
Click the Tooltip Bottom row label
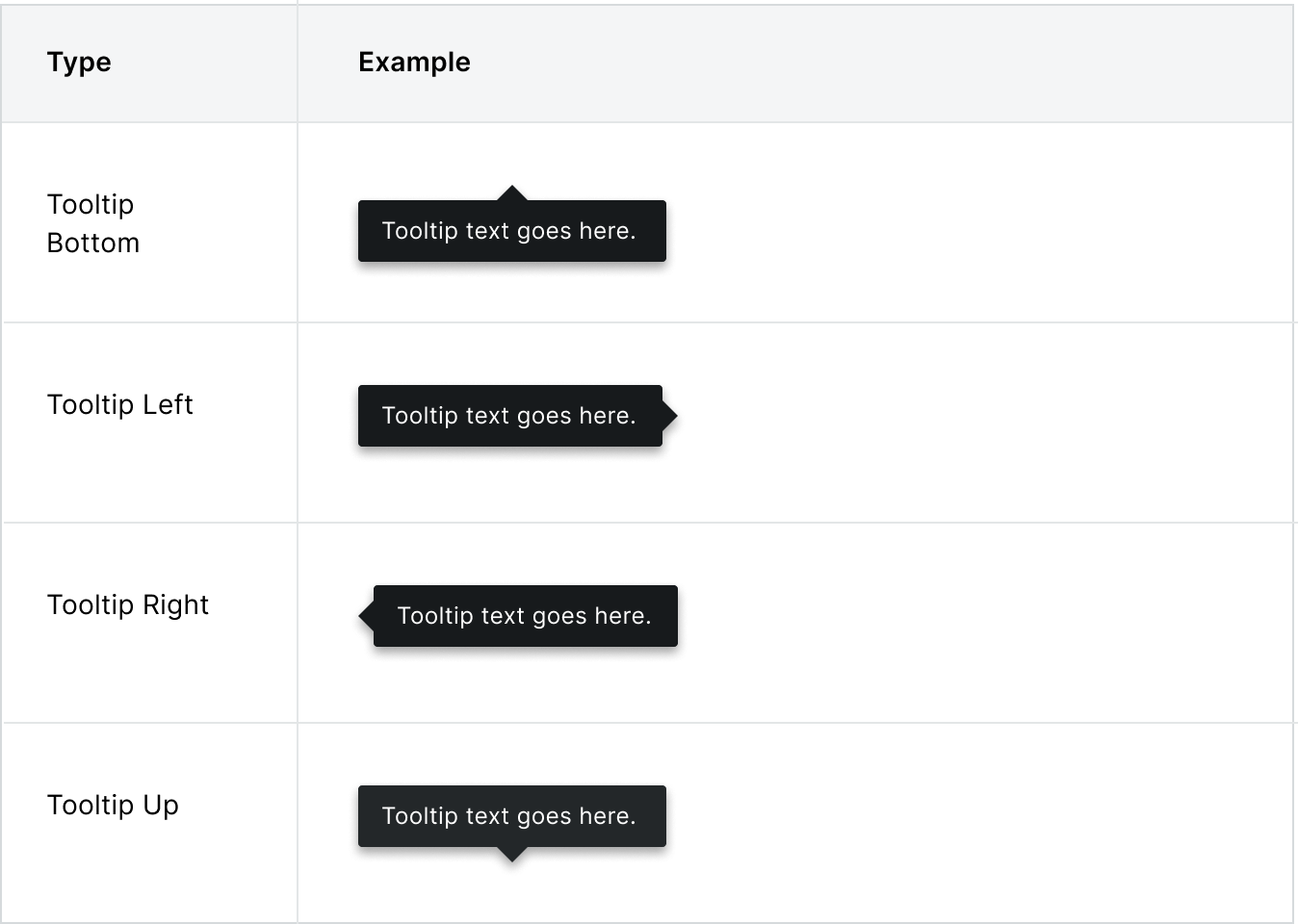(93, 223)
